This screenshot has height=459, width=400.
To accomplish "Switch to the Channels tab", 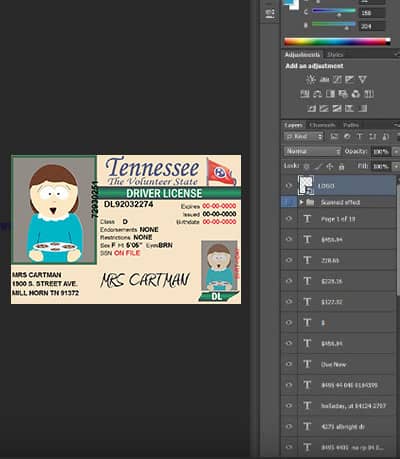I will (x=322, y=125).
